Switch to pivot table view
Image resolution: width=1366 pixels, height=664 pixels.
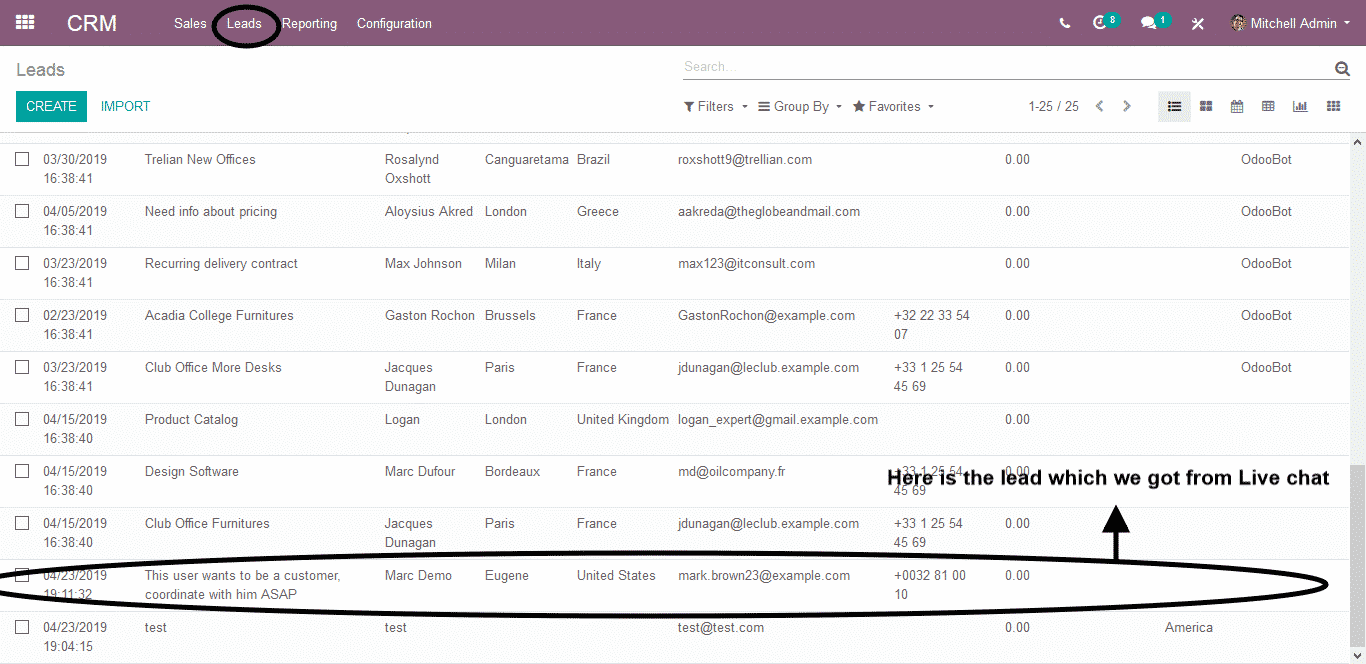[1268, 106]
